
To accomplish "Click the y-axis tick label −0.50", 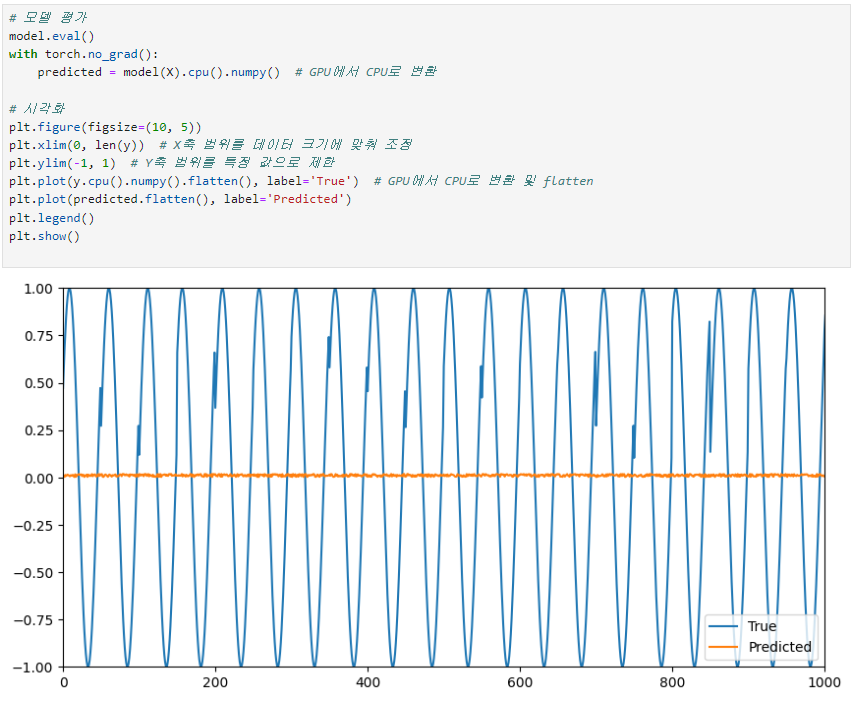I will click(x=33, y=573).
